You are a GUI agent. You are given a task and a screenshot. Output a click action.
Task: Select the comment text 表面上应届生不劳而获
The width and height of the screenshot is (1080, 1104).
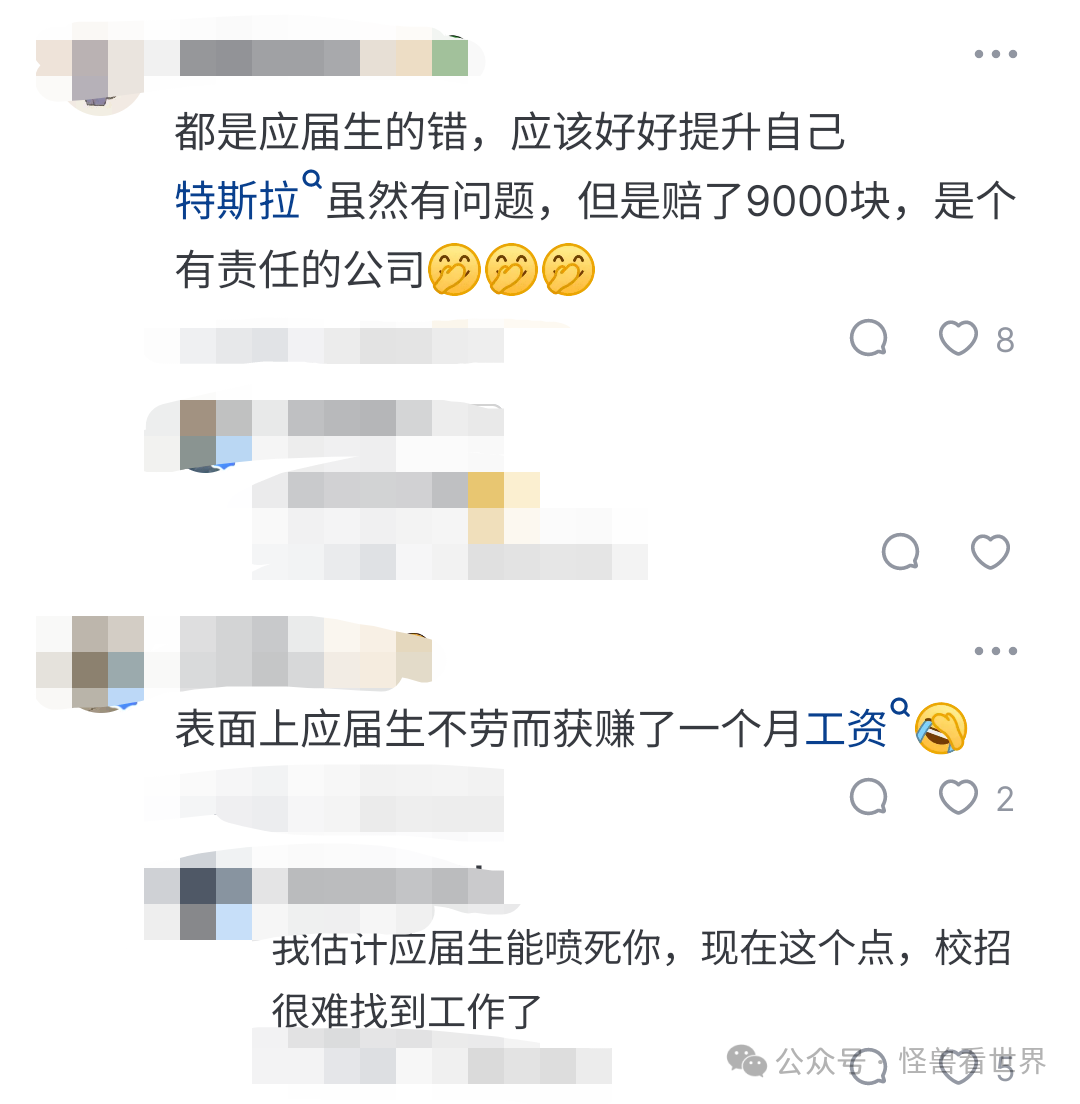(x=384, y=729)
